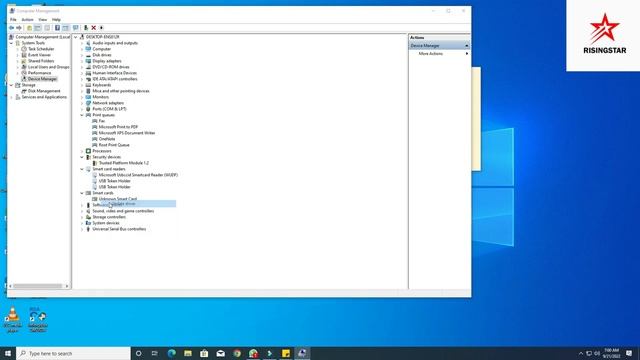This screenshot has height=360, width=640.
Task: Select Trusted Platform Module 1.2 device
Action: click(124, 163)
